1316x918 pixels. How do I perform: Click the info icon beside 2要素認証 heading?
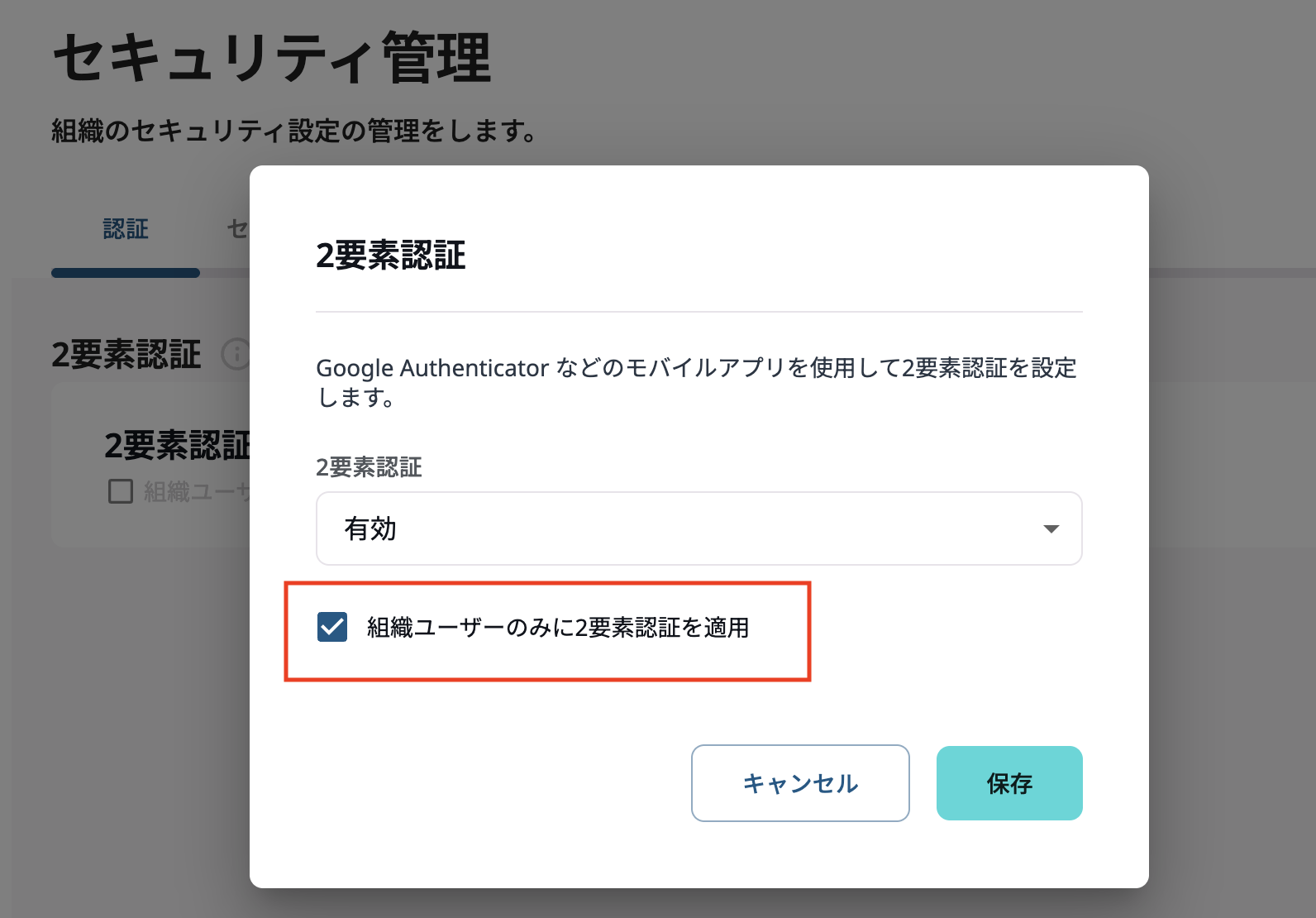pos(236,356)
